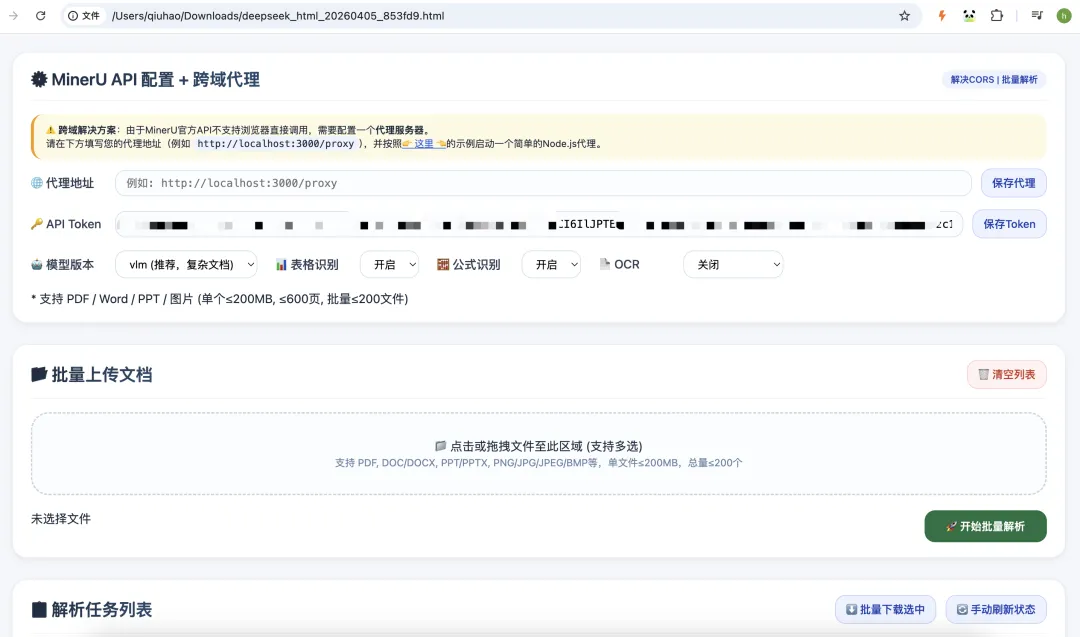Click the document icon beside OCR

(605, 264)
